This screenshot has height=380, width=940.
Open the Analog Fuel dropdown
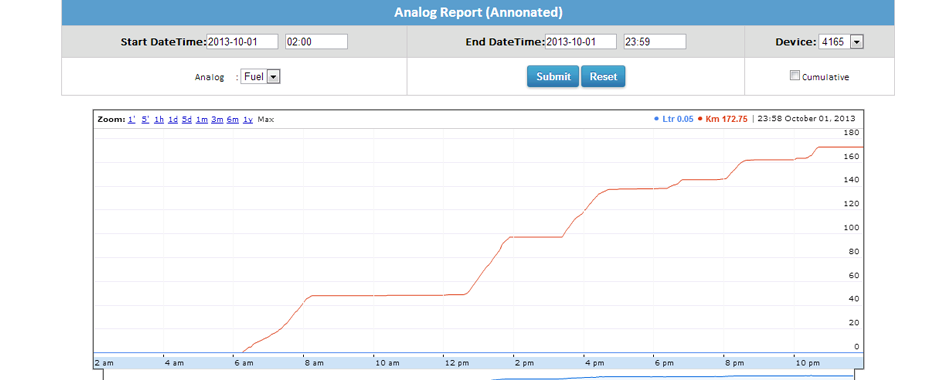[x=261, y=77]
